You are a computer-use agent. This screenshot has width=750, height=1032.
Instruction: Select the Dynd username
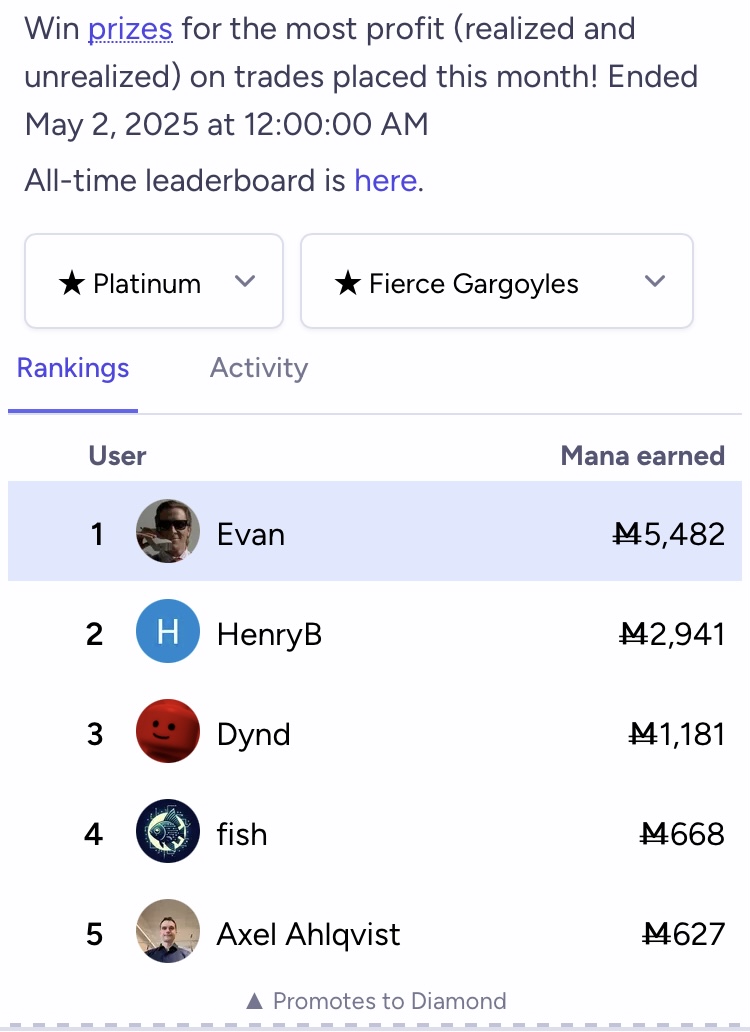coord(253,735)
